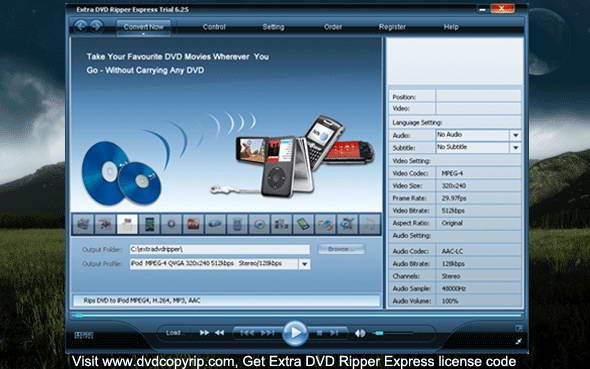Open the Control menu
Image resolution: width=590 pixels, height=369 pixels.
pyautogui.click(x=214, y=27)
